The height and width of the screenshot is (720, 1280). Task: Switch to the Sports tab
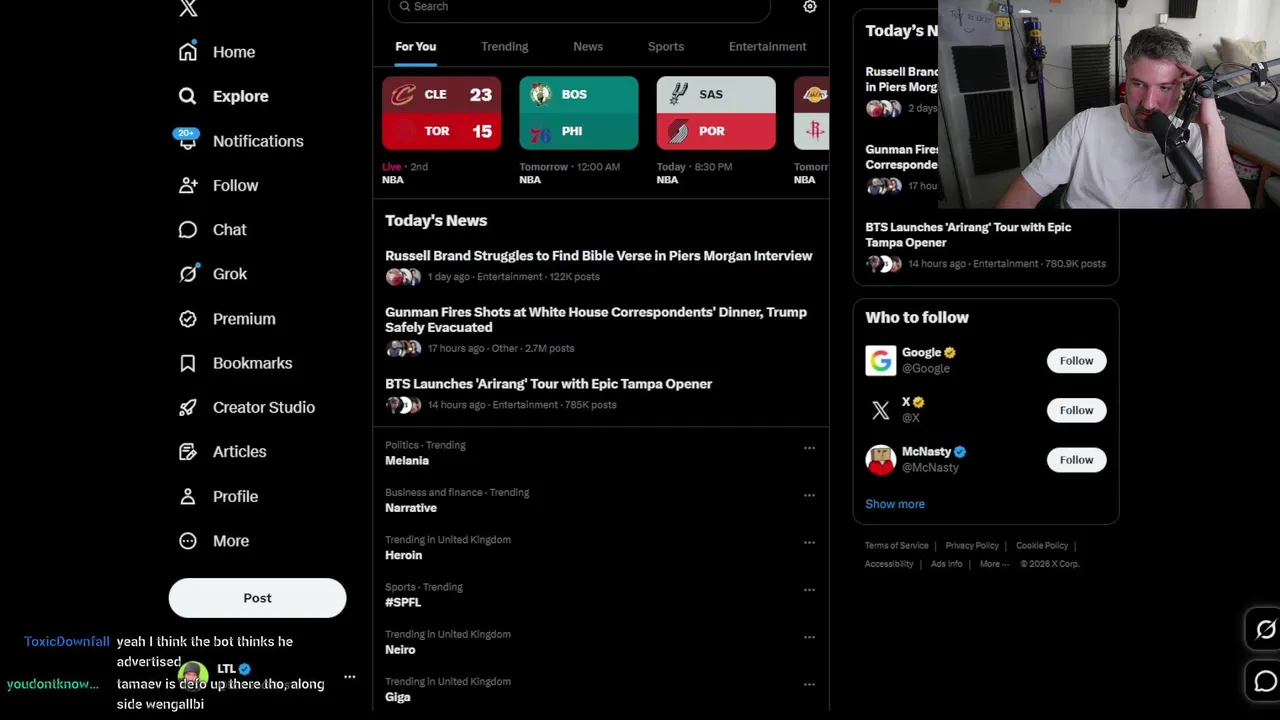[666, 46]
